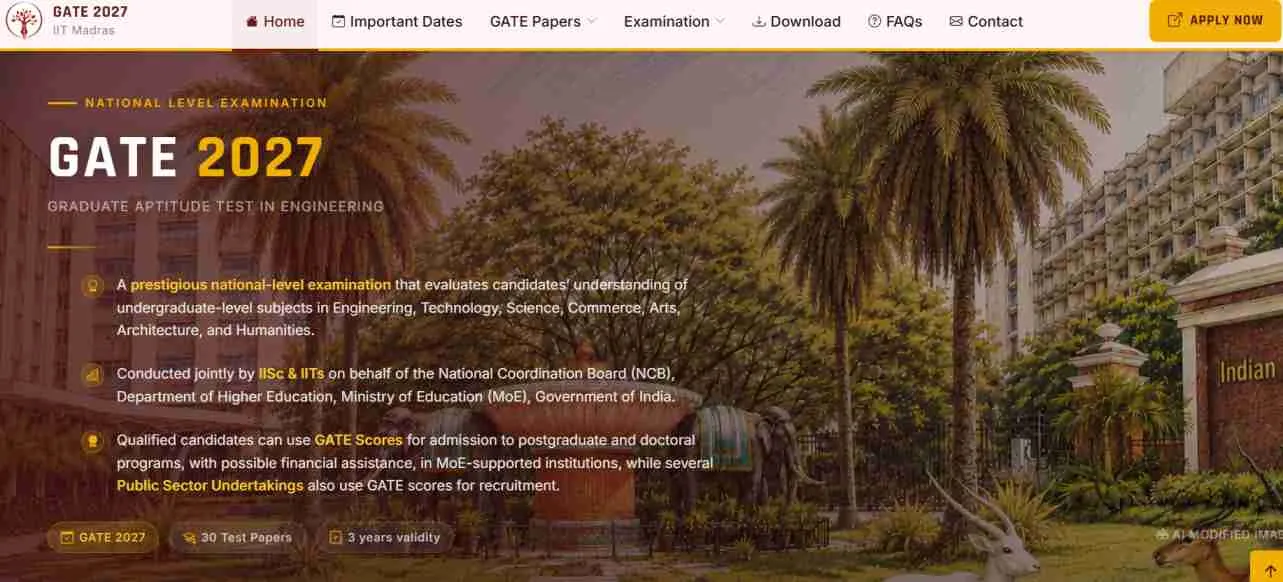This screenshot has height=582, width=1283.
Task: Click the calendar icon beside Important Dates
Action: (338, 21)
